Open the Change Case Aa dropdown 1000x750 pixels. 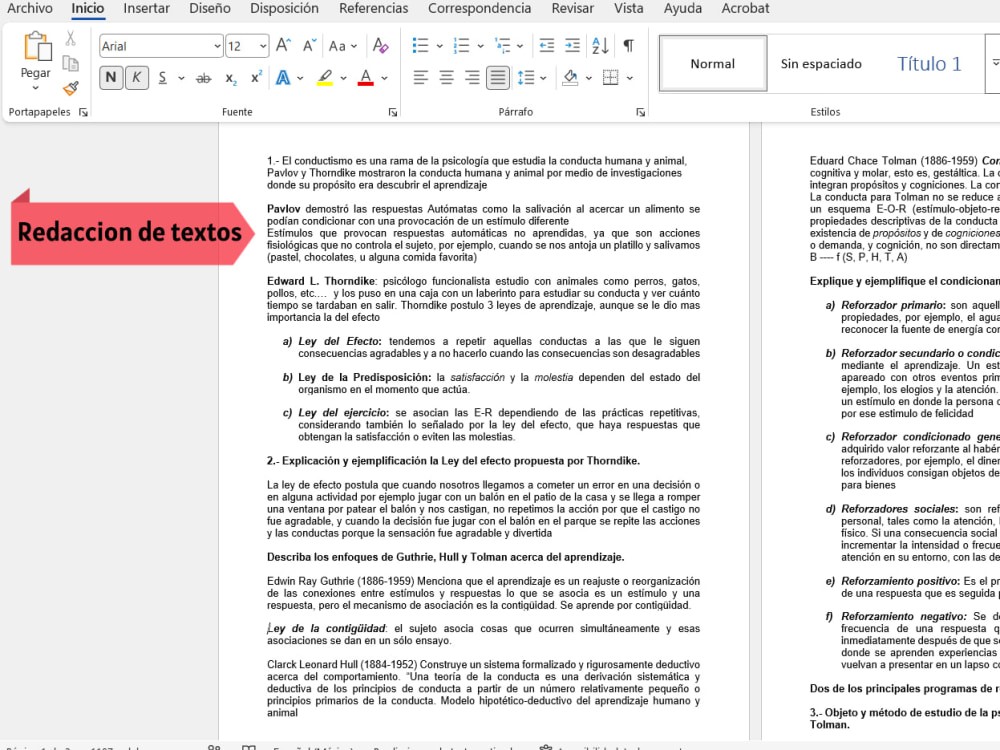[x=342, y=46]
